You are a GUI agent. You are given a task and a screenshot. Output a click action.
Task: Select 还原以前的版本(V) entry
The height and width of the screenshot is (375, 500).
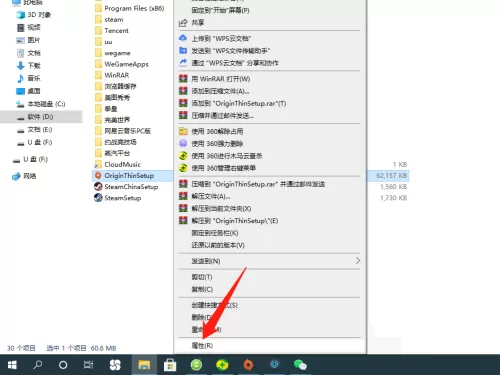pos(218,245)
